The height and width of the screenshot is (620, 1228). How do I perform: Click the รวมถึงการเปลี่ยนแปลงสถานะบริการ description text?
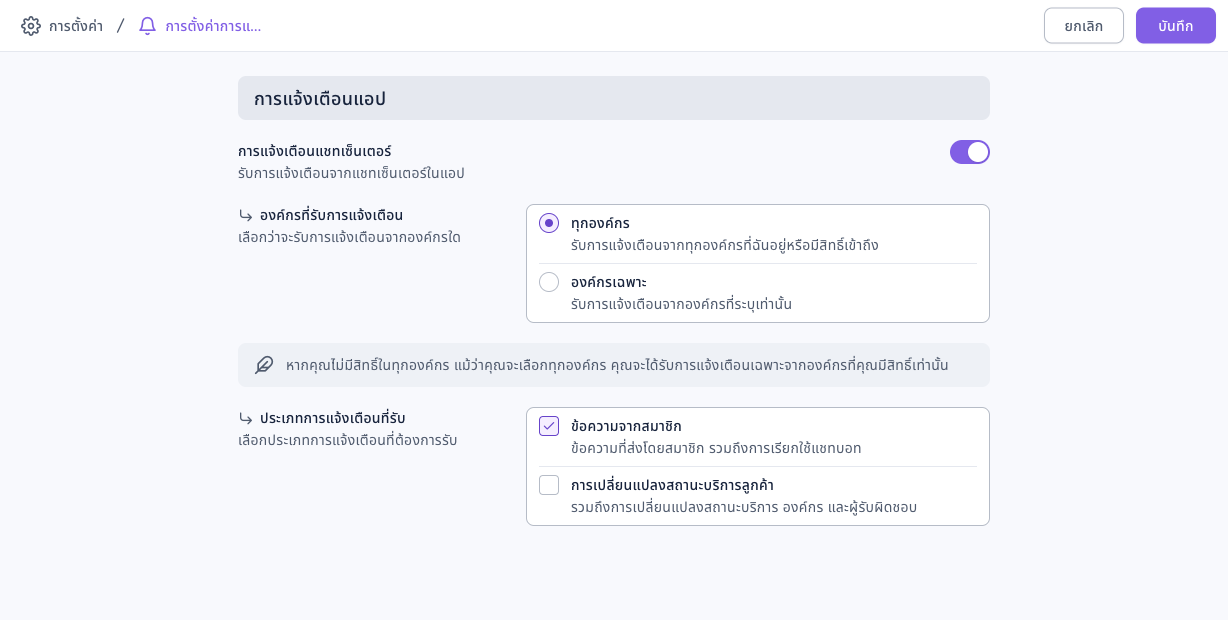tap(744, 507)
